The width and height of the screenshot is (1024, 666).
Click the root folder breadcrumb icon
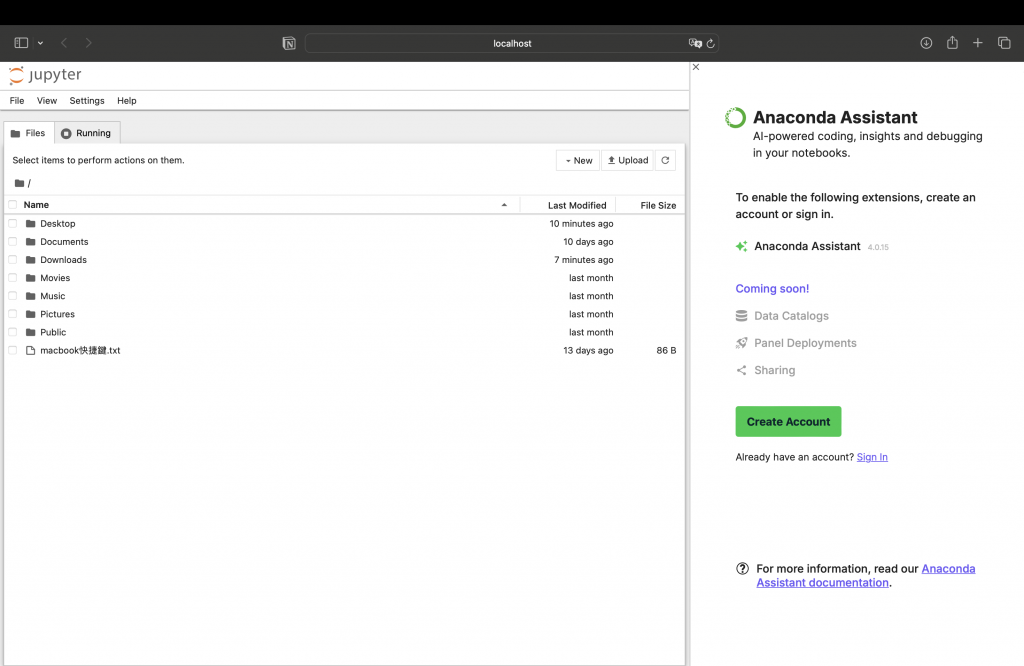(x=20, y=183)
